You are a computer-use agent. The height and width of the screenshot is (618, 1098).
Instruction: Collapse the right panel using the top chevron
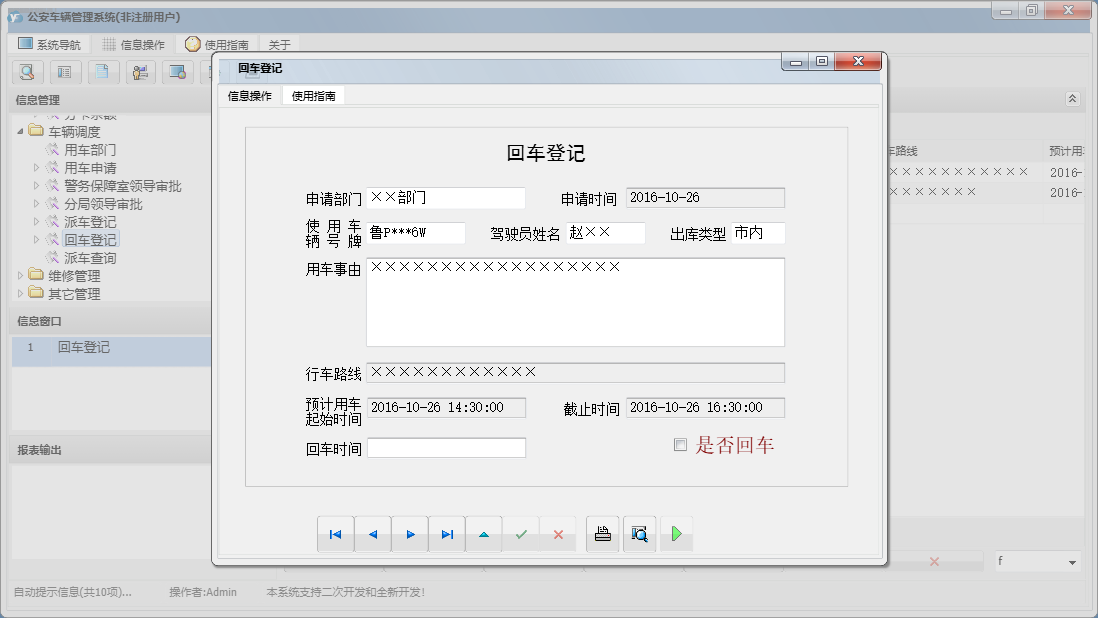(x=1072, y=98)
